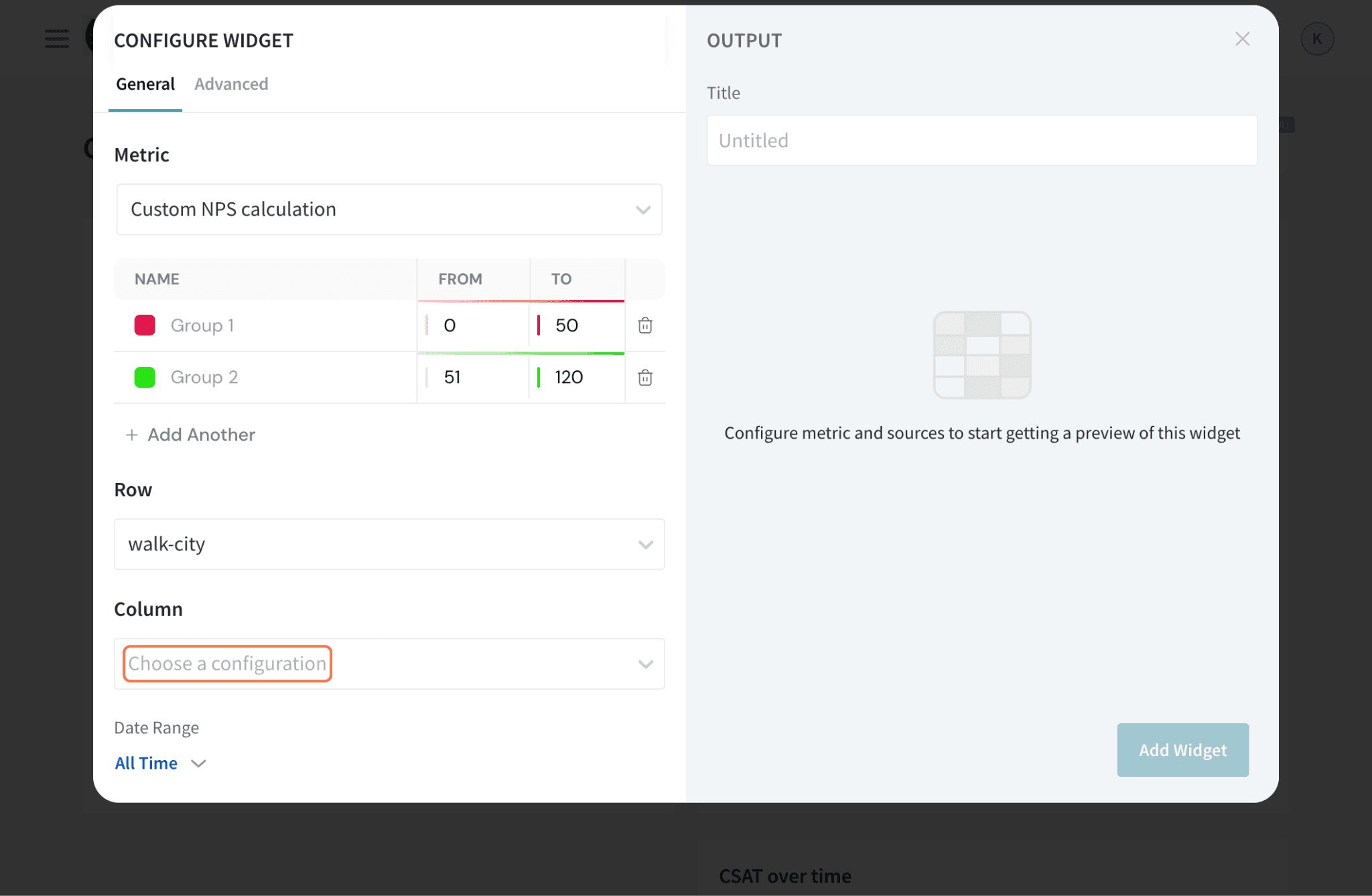Click Add Another group link
The image size is (1372, 896).
201,435
